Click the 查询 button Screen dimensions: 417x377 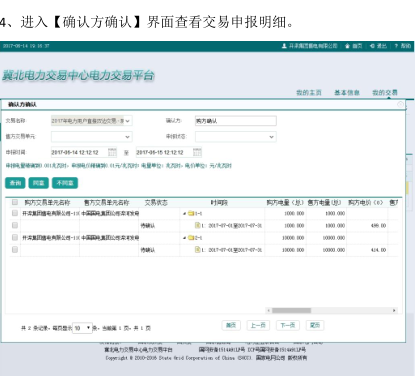click(15, 183)
